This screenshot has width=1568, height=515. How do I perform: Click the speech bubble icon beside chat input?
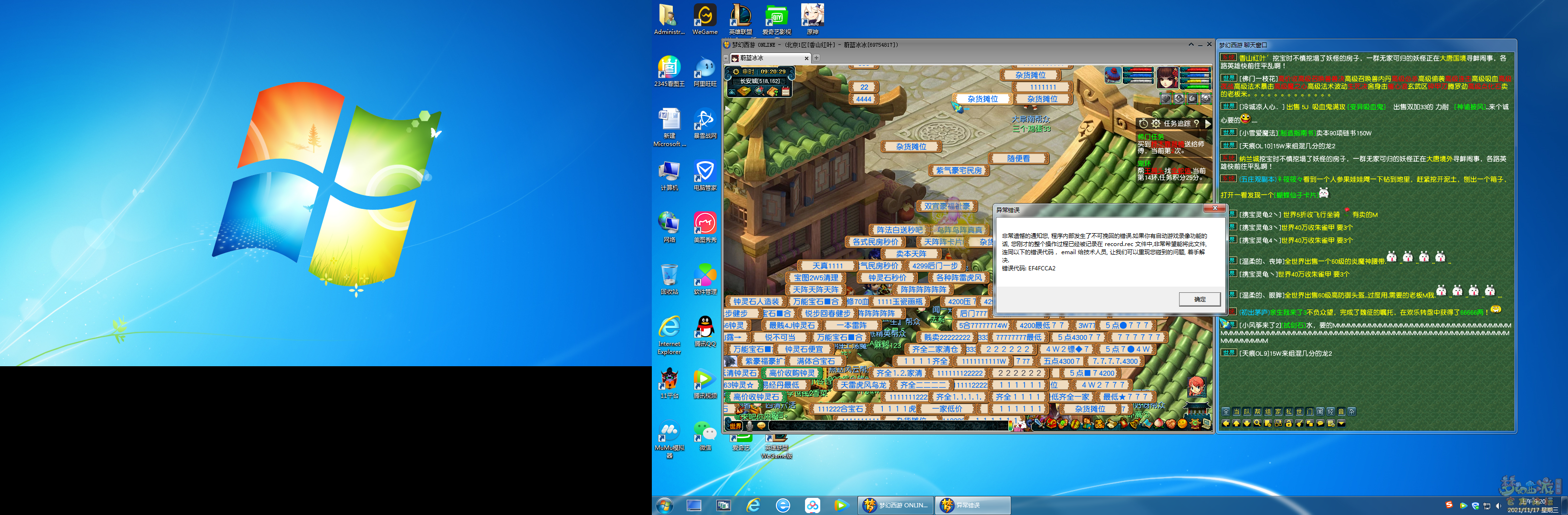pos(762,426)
